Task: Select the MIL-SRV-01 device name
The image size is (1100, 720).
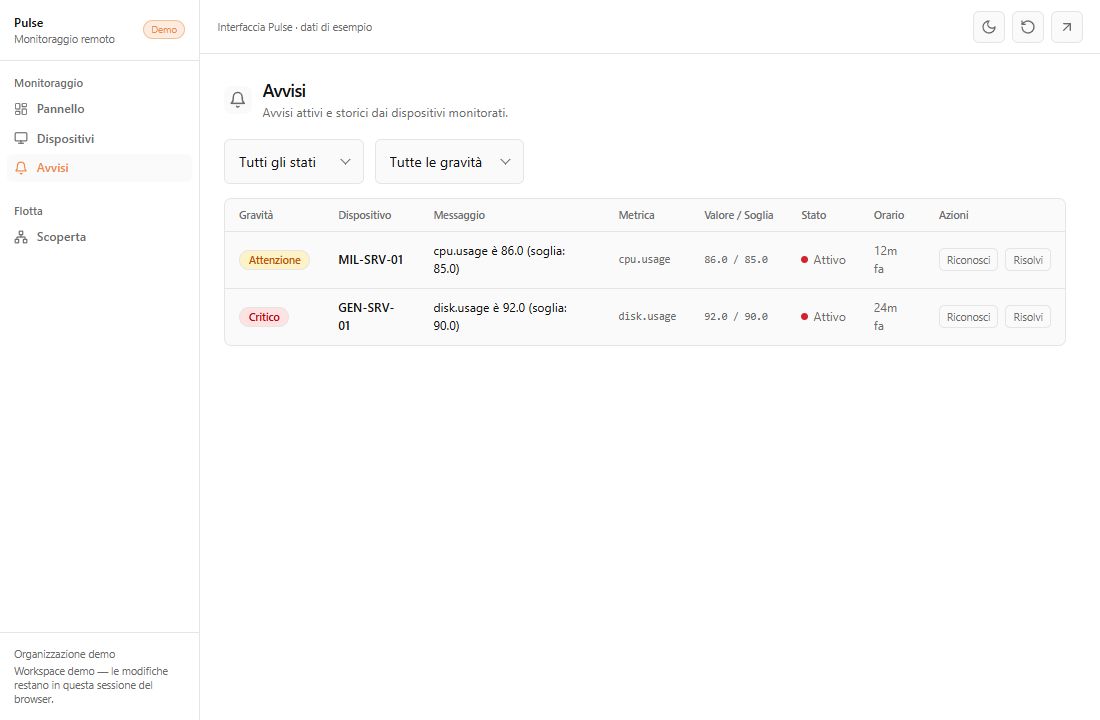Action: tap(370, 260)
